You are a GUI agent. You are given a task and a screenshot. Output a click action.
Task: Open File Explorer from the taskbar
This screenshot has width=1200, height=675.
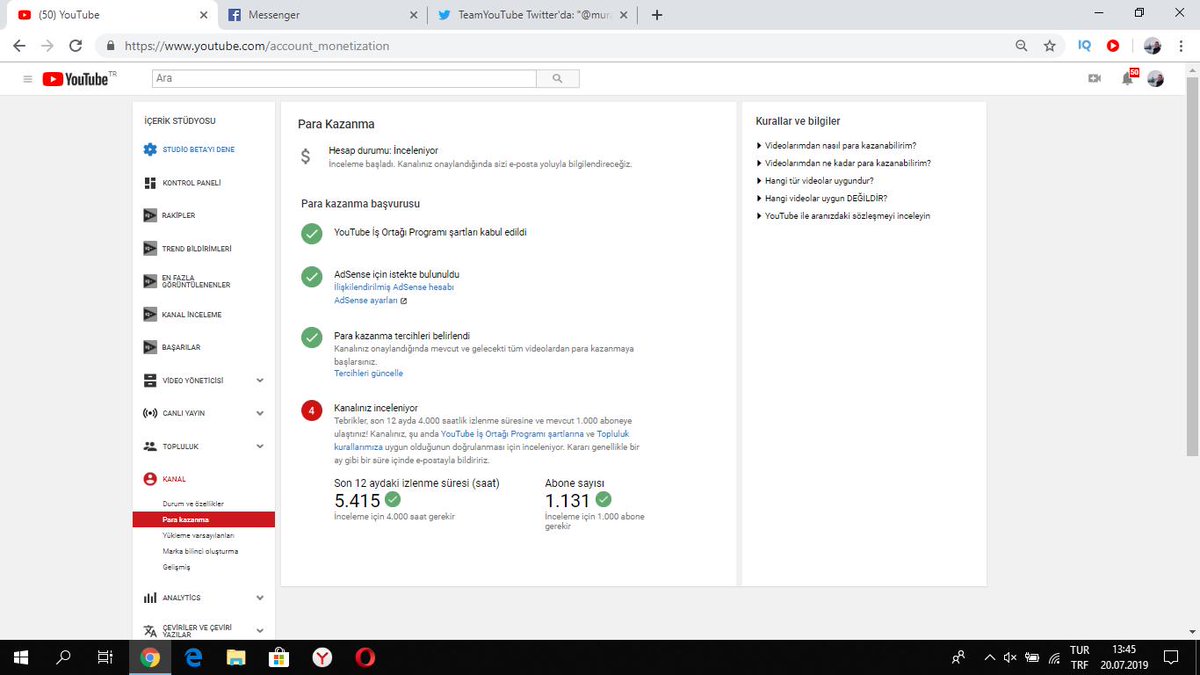(x=236, y=657)
